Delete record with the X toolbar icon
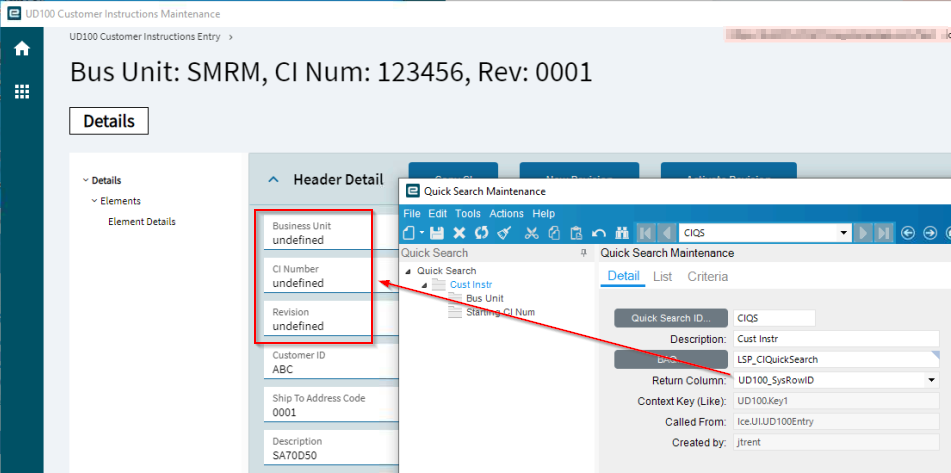Screen dimensions: 951x473 click(459, 233)
